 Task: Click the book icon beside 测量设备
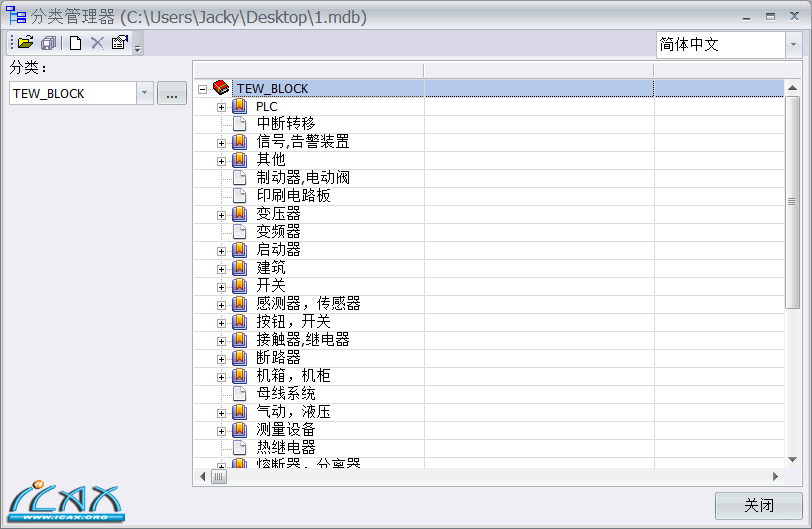[239, 430]
